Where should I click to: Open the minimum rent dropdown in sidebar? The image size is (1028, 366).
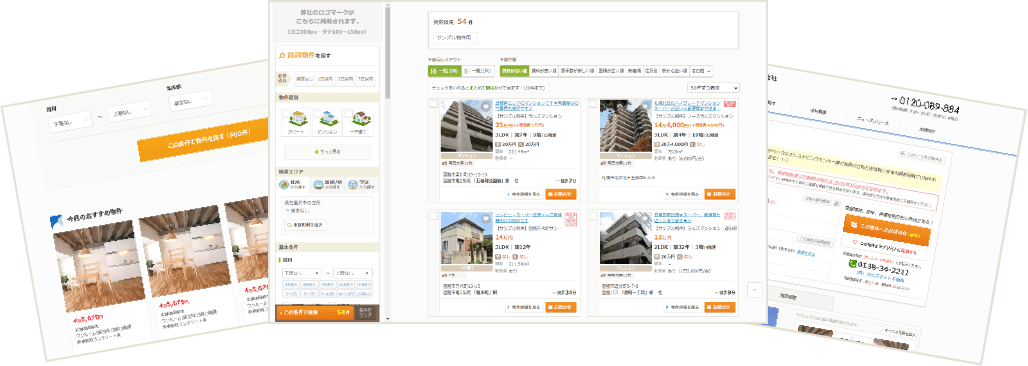pos(302,272)
